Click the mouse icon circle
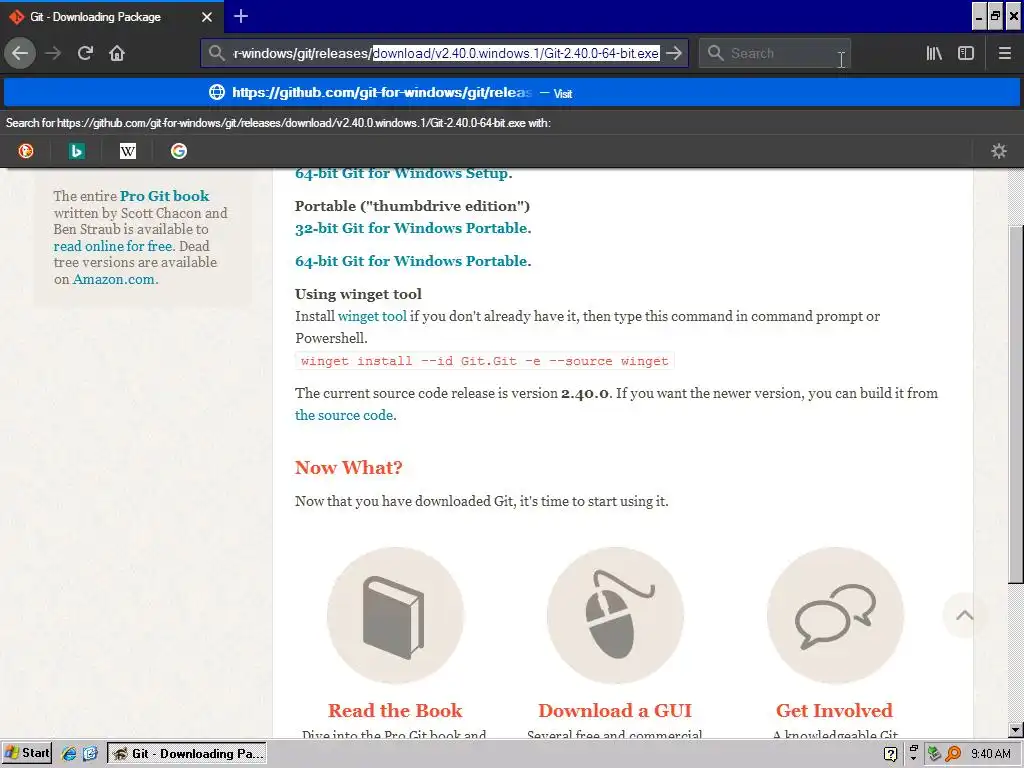1024x768 pixels. tap(615, 615)
